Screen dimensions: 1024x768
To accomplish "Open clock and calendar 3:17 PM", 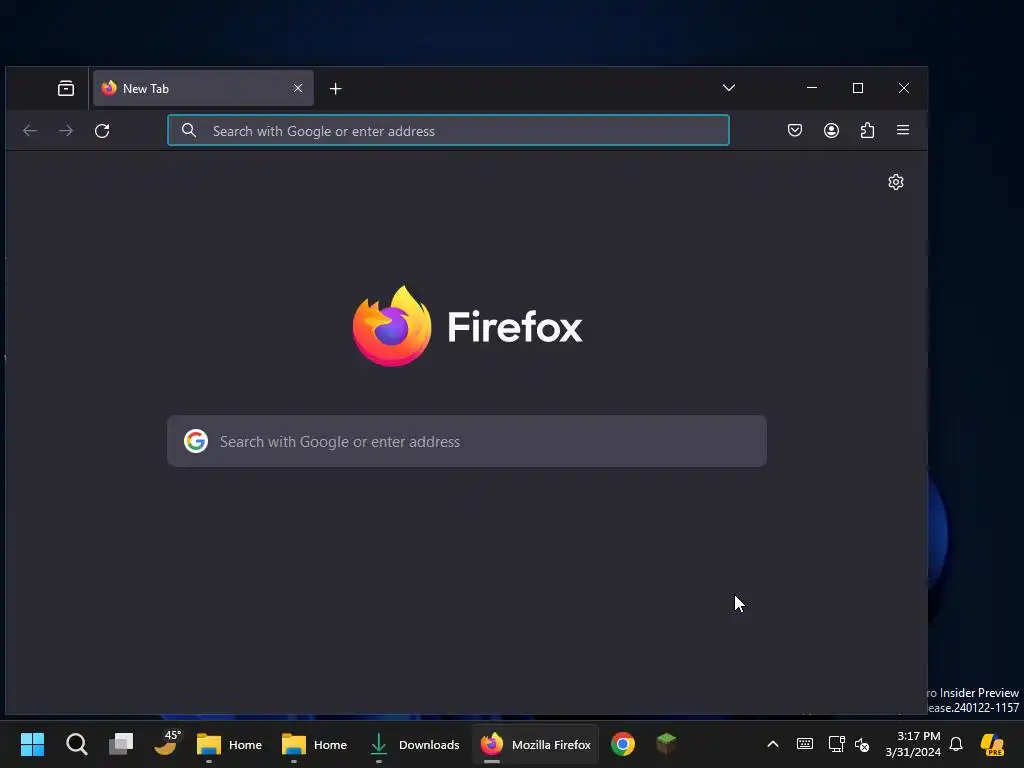I will [x=913, y=744].
